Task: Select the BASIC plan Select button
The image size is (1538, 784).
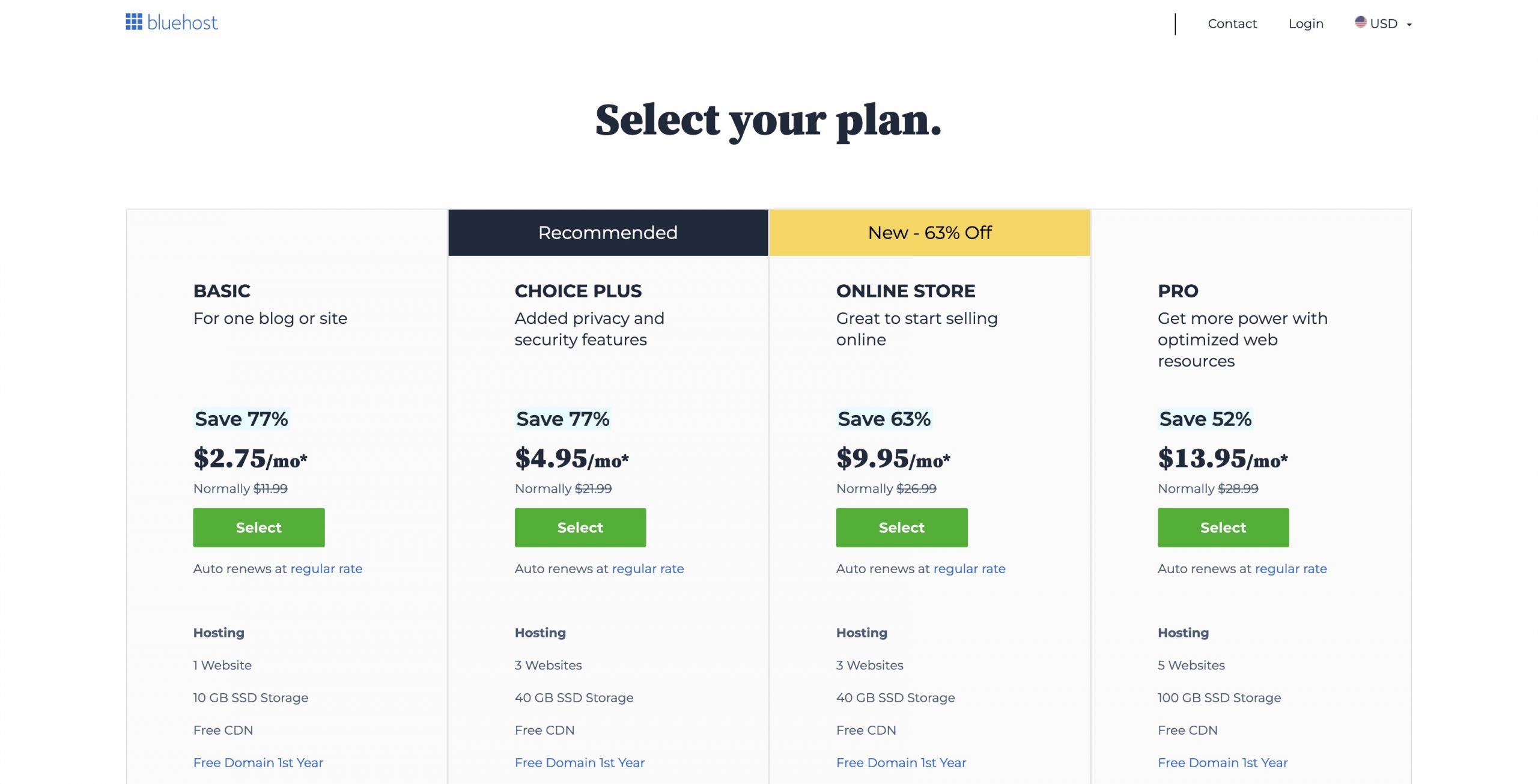Action: pyautogui.click(x=258, y=527)
